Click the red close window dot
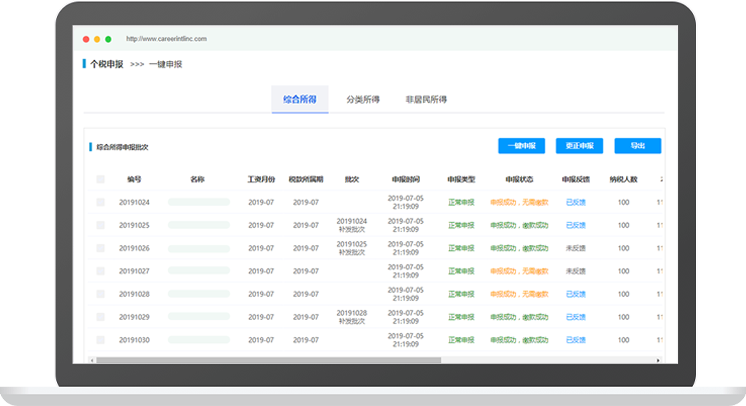Viewport: 746px width, 406px height. tap(84, 39)
